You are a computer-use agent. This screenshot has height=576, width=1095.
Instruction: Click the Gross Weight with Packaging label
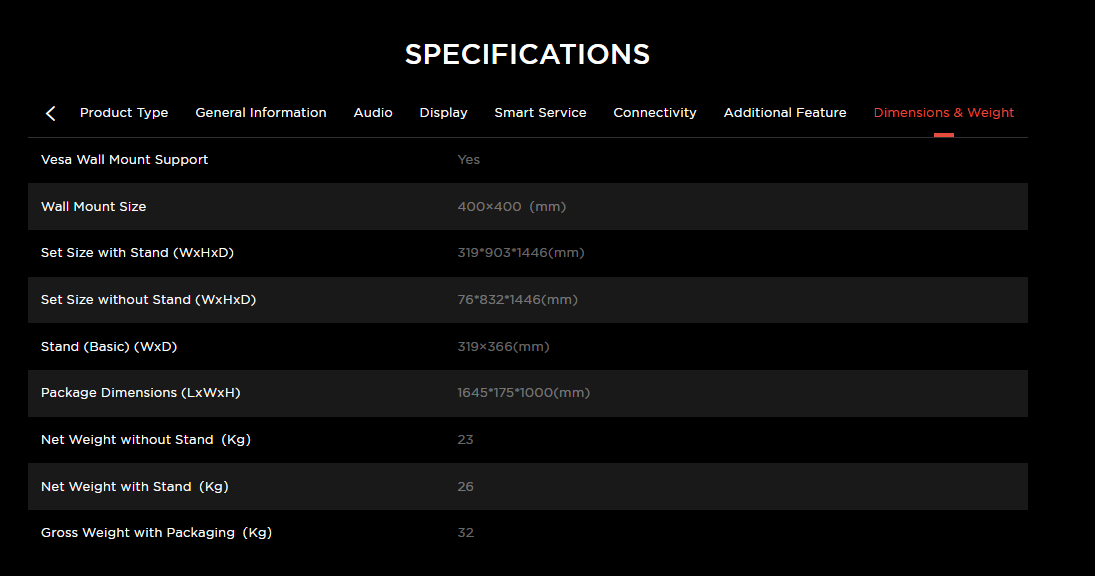pos(156,533)
